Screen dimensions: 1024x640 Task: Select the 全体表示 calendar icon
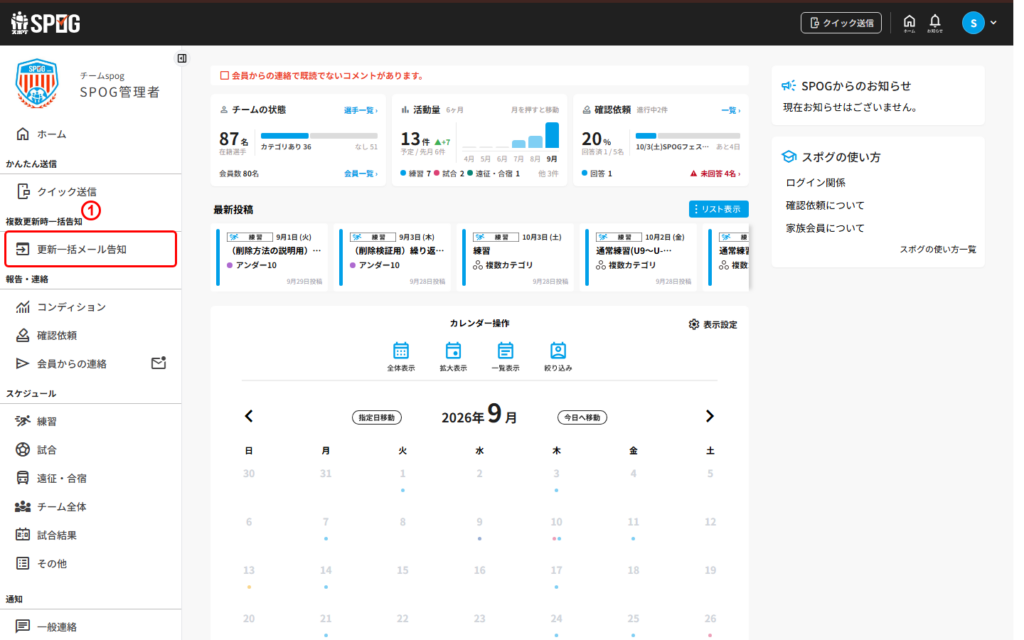[x=401, y=357]
